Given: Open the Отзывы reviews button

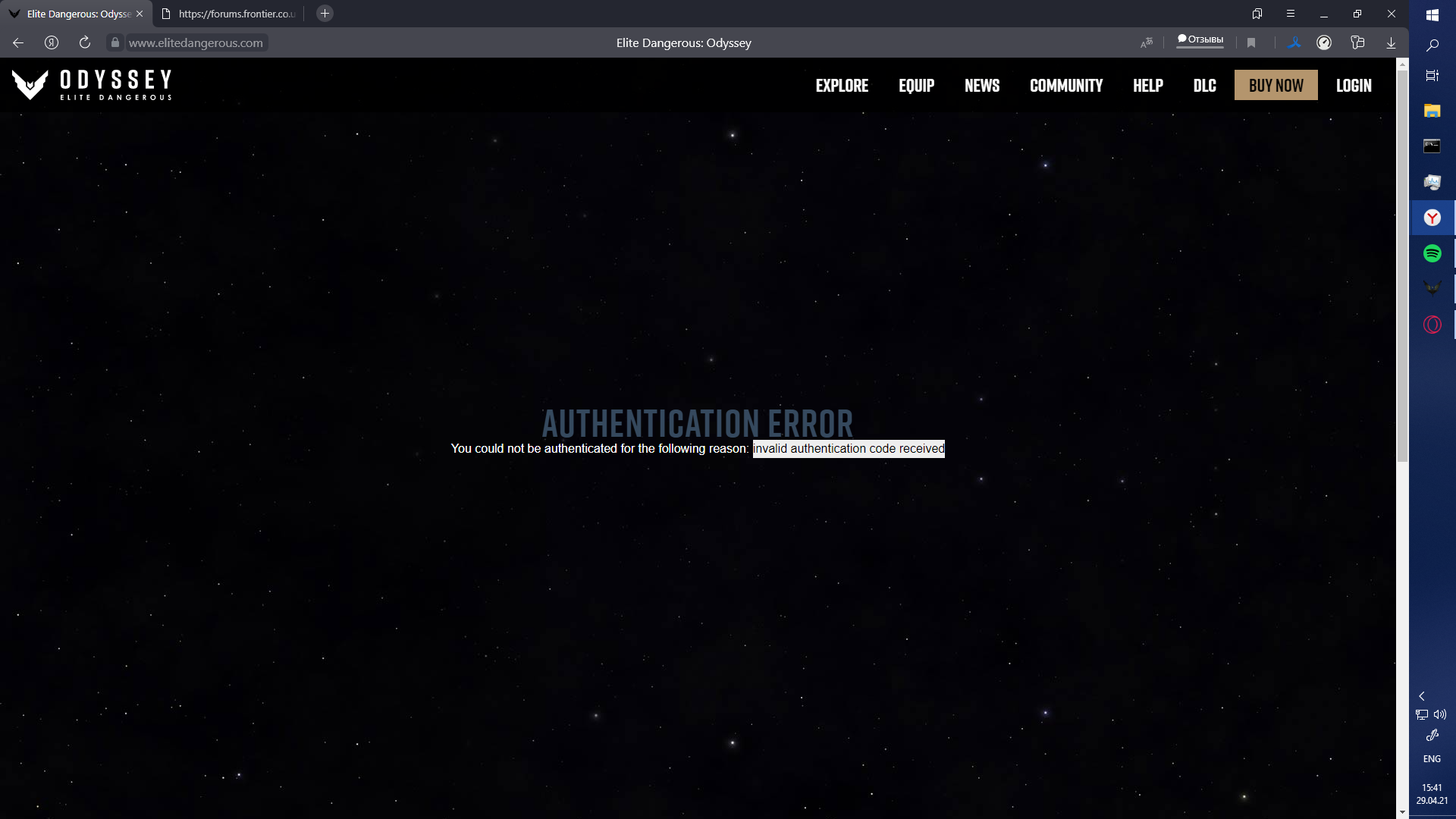Looking at the screenshot, I should pos(1200,39).
